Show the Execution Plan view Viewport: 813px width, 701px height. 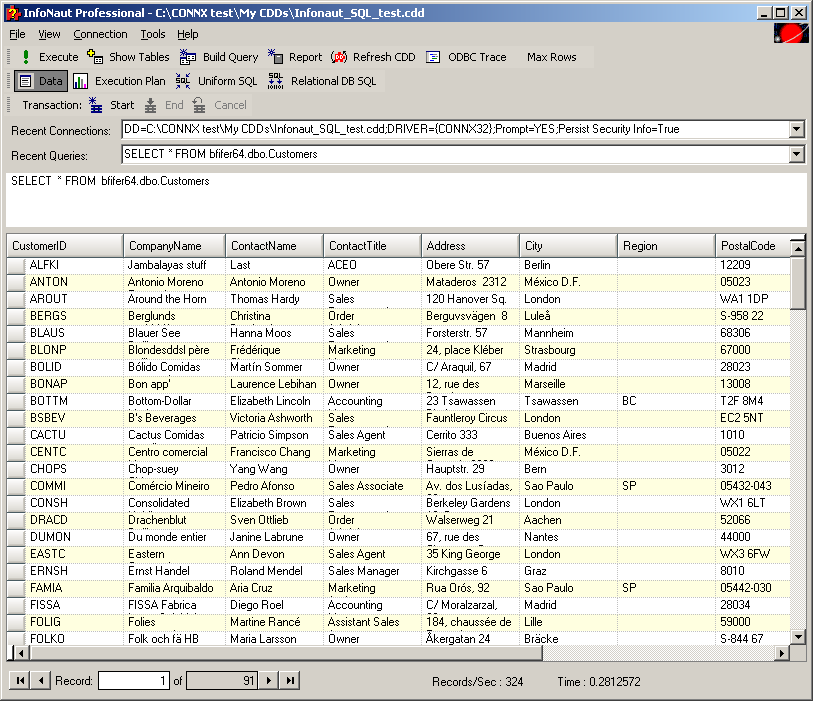119,81
